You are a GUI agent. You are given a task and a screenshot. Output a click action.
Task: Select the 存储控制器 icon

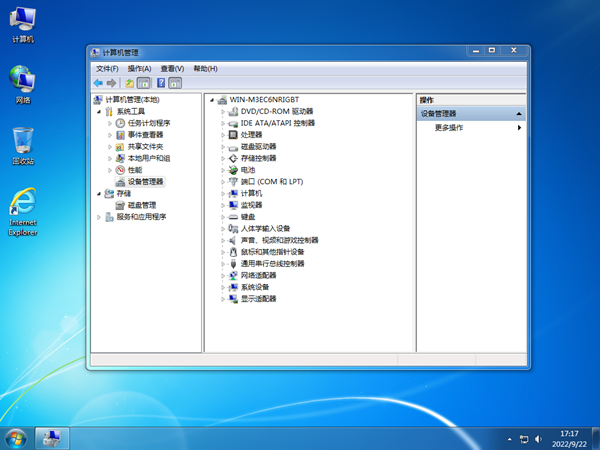pos(233,158)
